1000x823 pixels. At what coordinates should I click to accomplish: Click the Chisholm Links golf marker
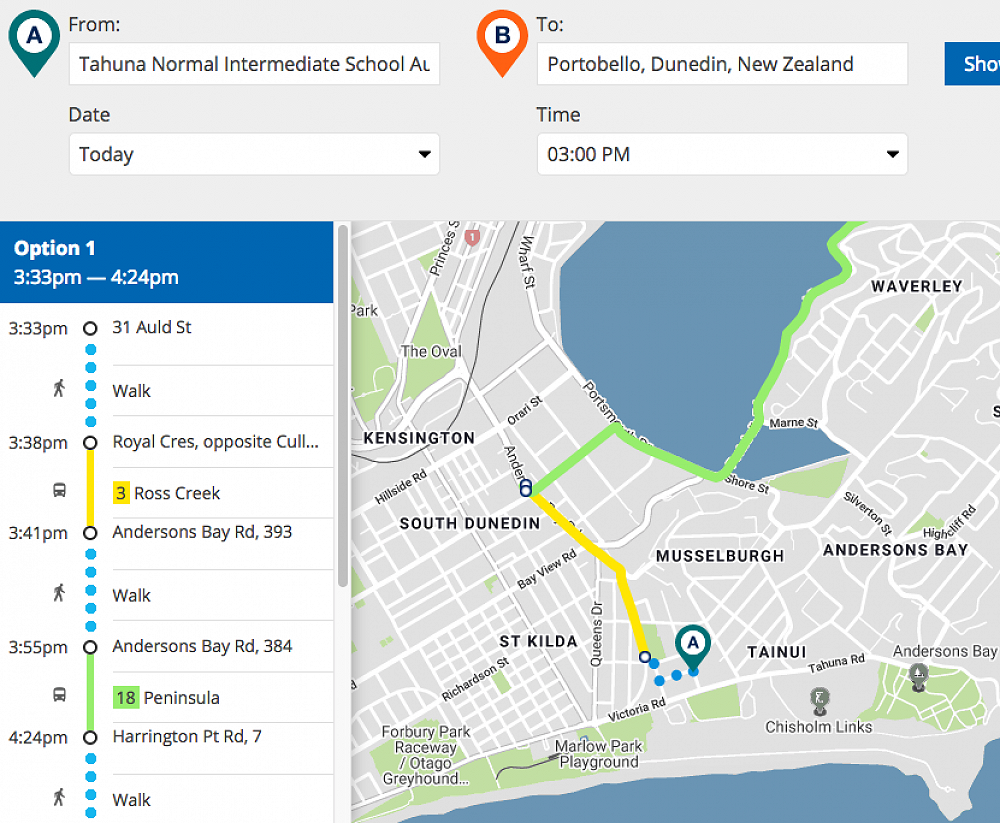pos(820,699)
